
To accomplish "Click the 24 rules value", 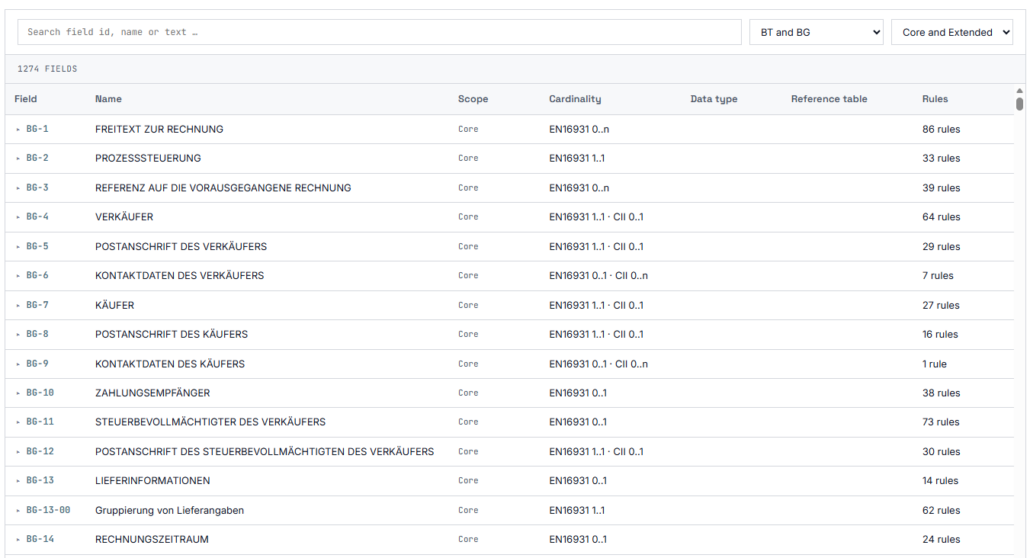I will click(941, 539).
